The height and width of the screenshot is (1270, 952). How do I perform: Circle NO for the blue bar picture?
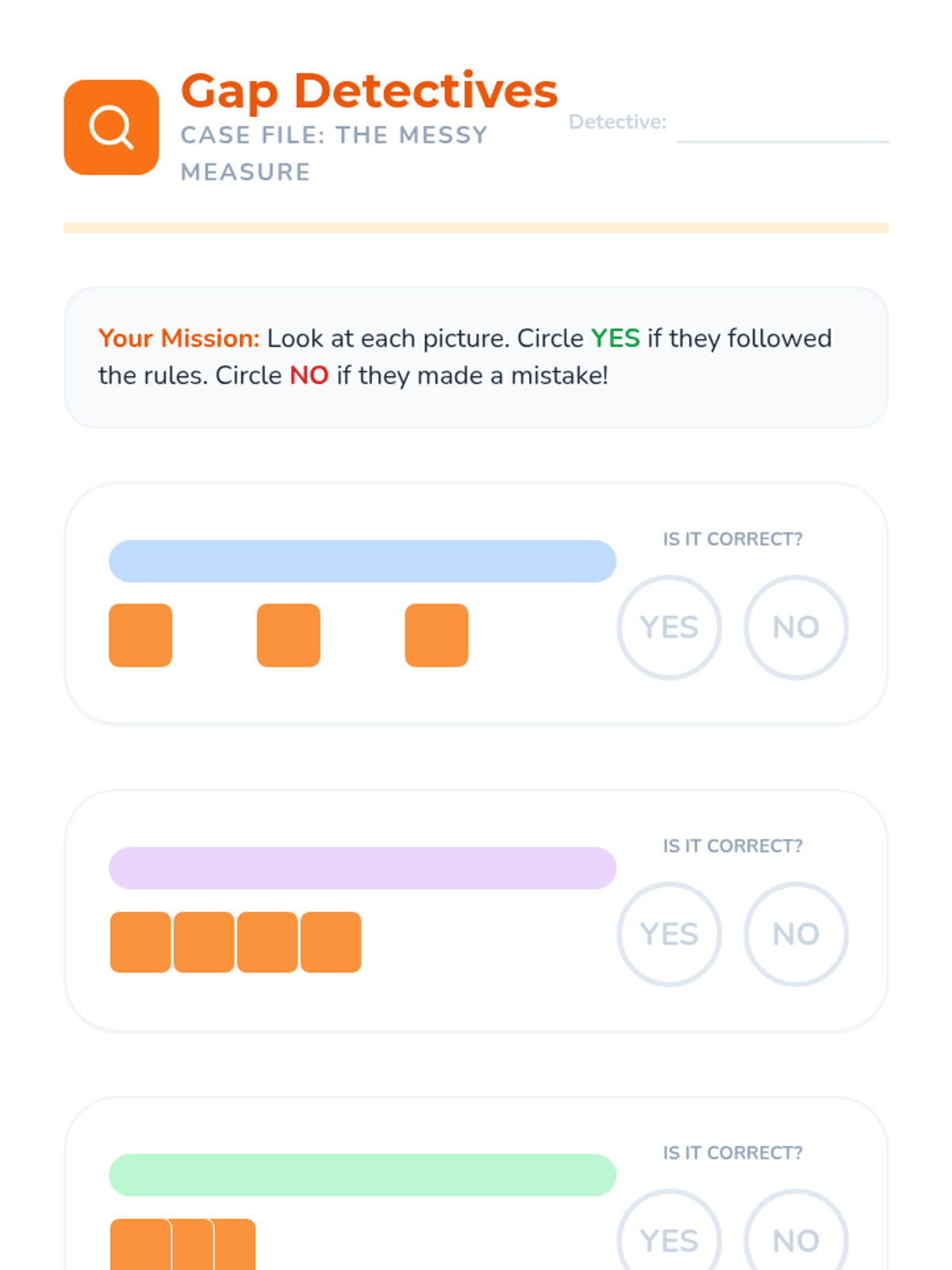(796, 627)
